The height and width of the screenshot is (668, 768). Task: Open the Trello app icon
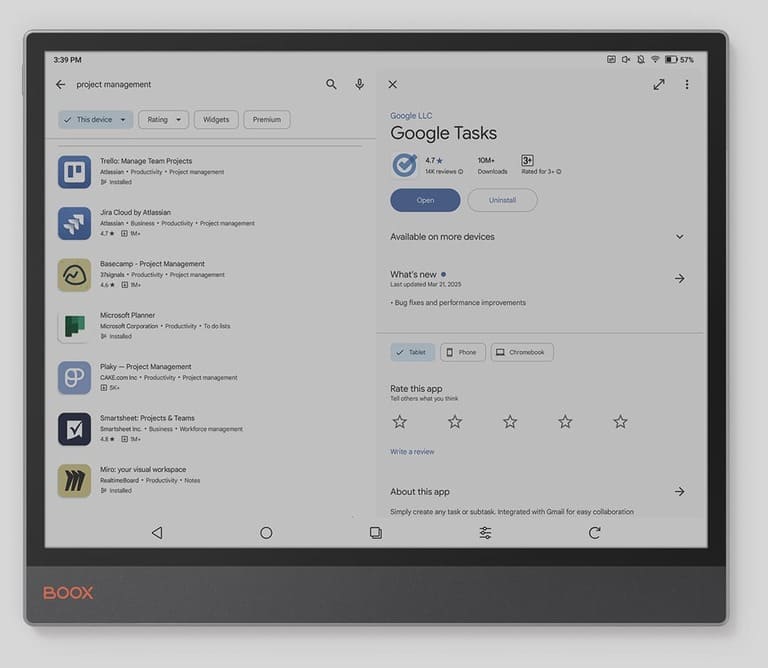[x=74, y=172]
